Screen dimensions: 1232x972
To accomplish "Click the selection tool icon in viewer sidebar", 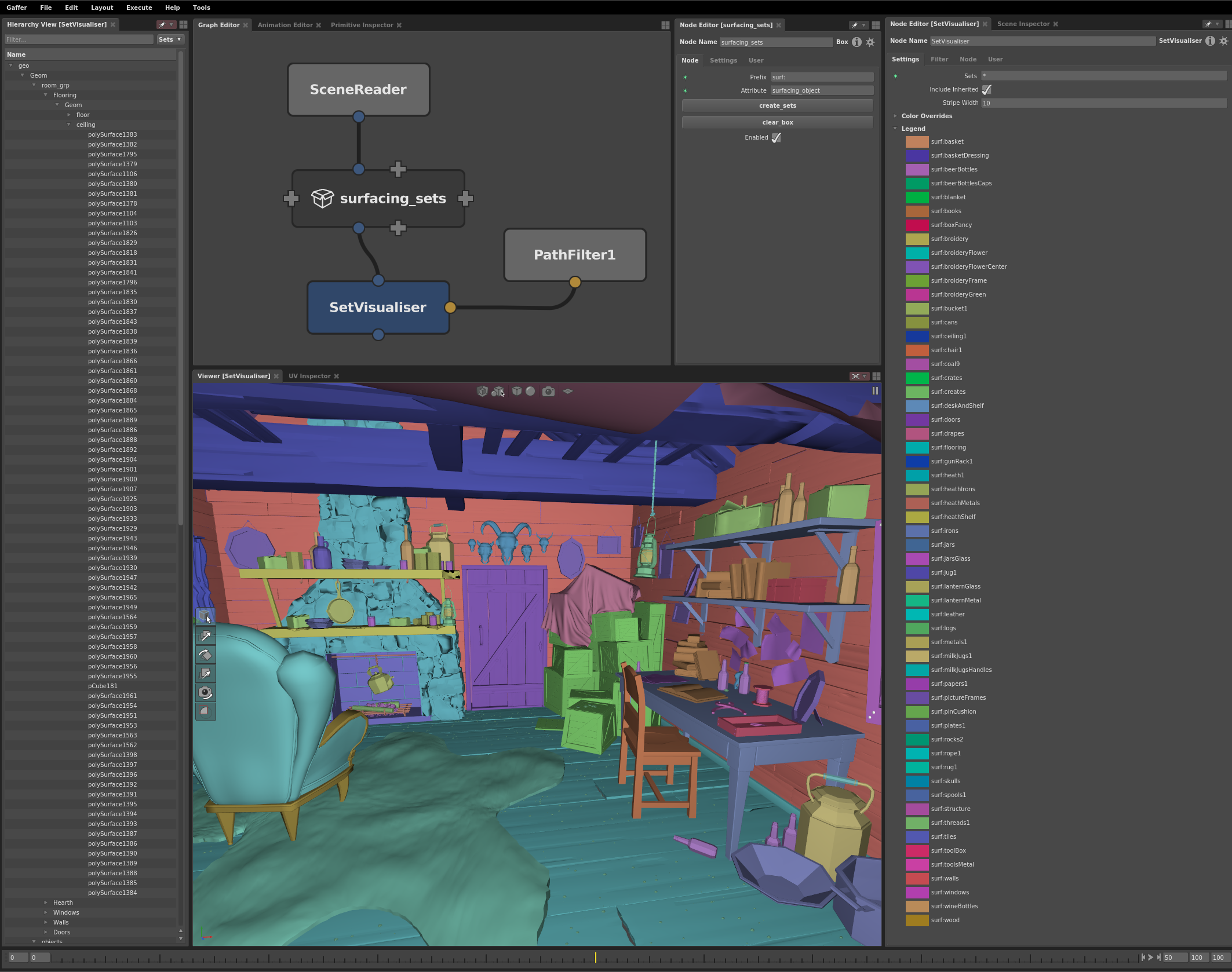I will point(206,616).
